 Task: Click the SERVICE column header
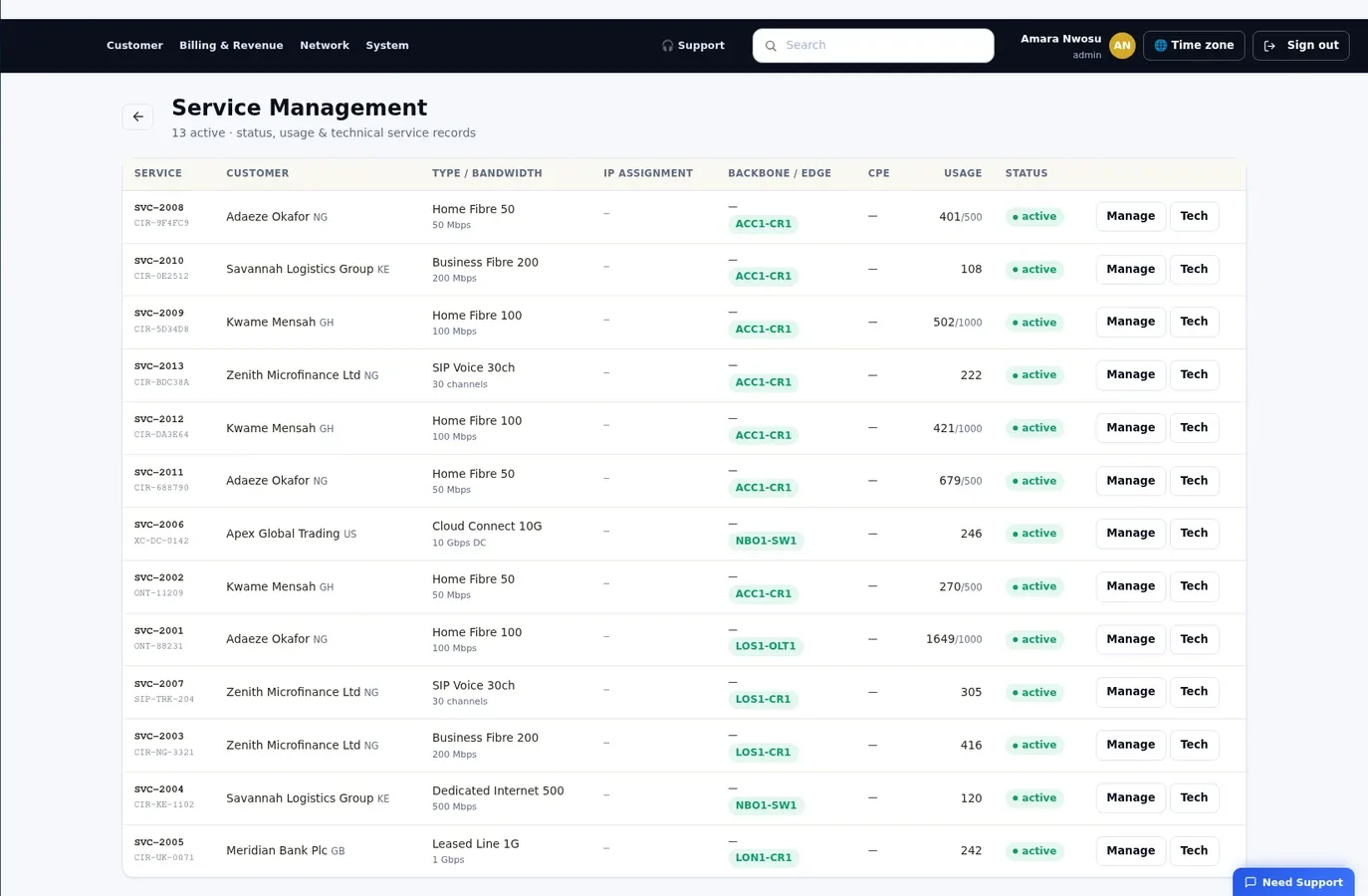tap(158, 173)
